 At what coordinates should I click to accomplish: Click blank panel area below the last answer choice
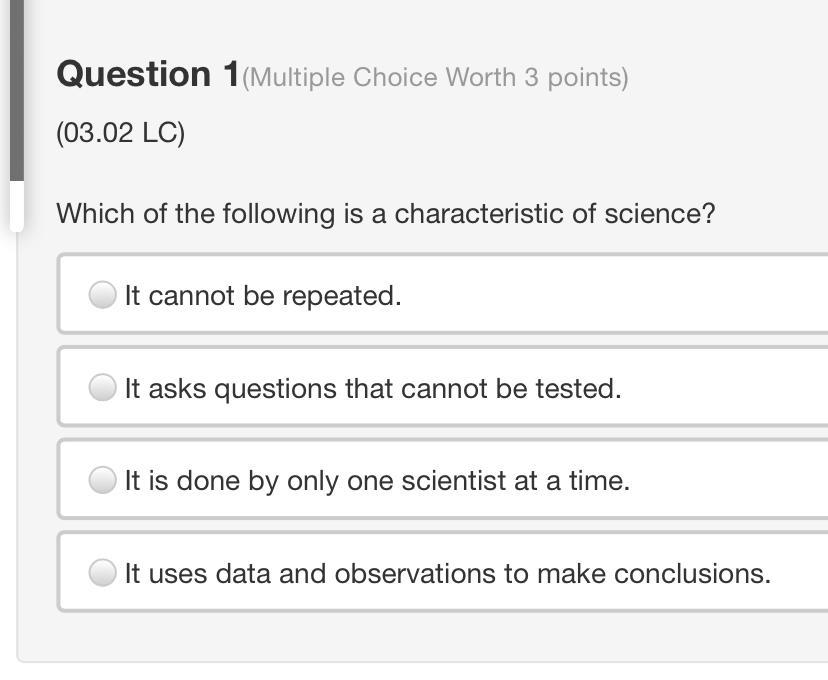420,636
